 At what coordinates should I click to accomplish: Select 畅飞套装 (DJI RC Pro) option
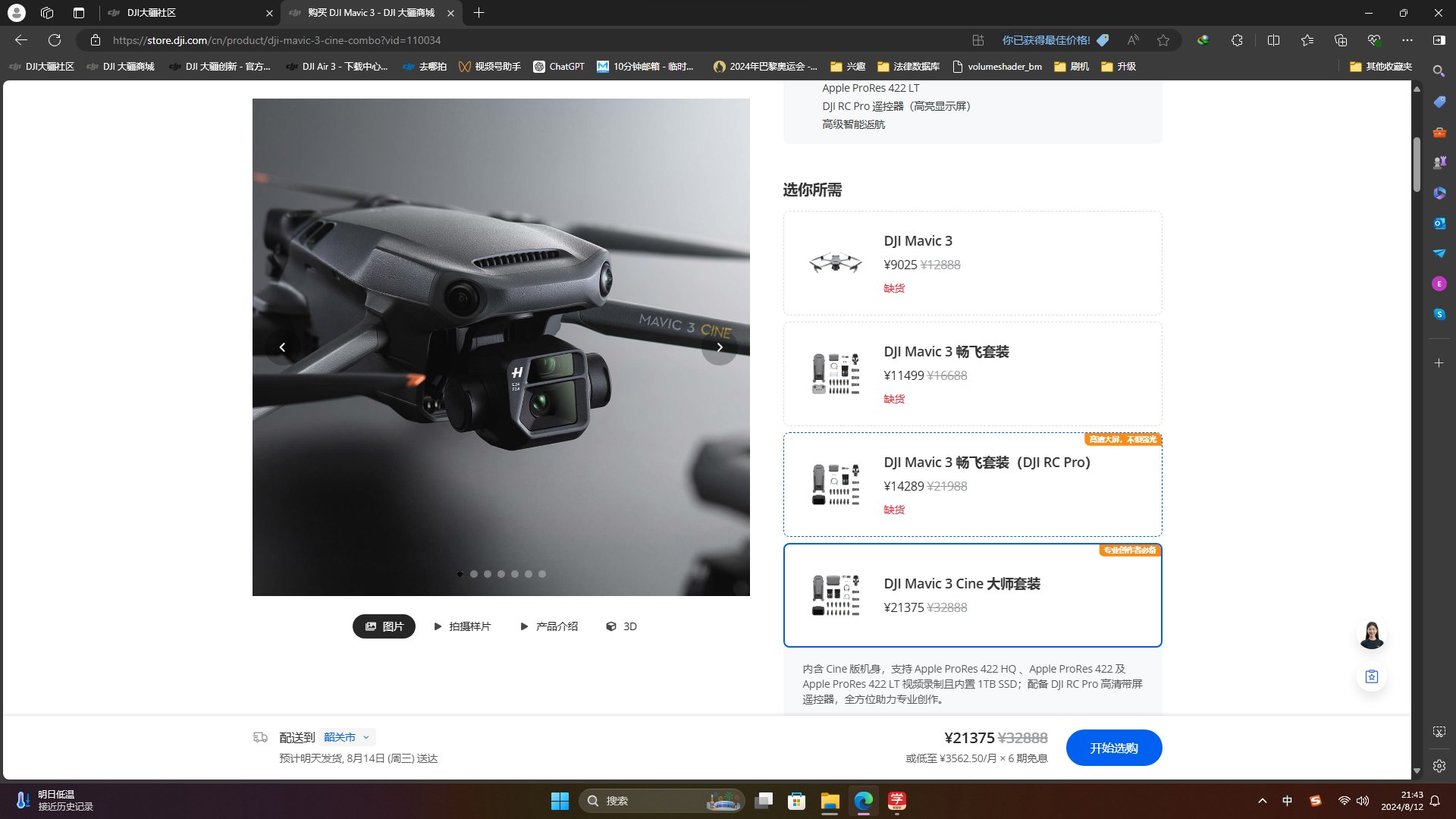tap(972, 485)
